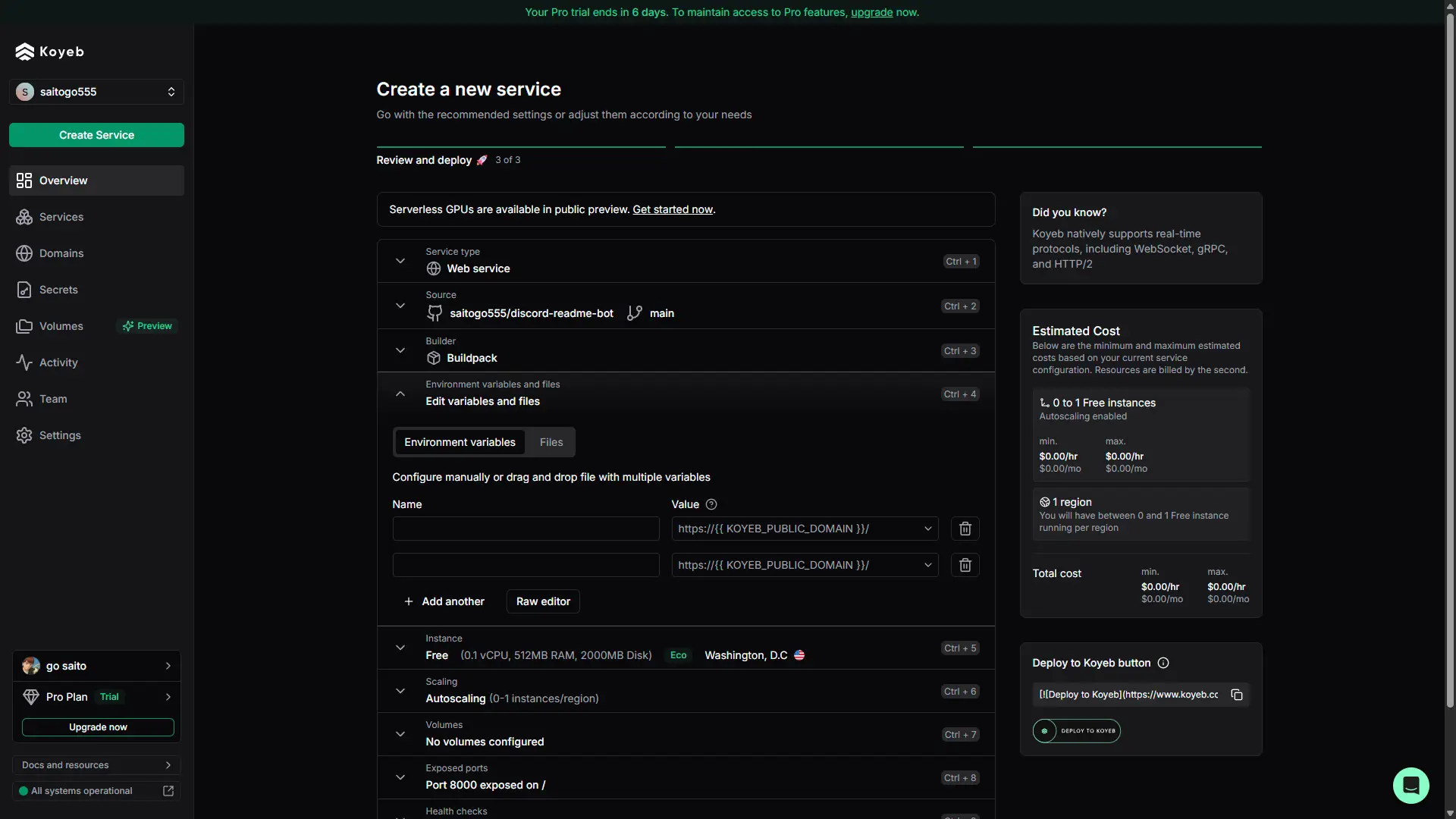Copy the Deploy to Koyeb markdown snippet
The image size is (1456, 819).
coord(1236,695)
